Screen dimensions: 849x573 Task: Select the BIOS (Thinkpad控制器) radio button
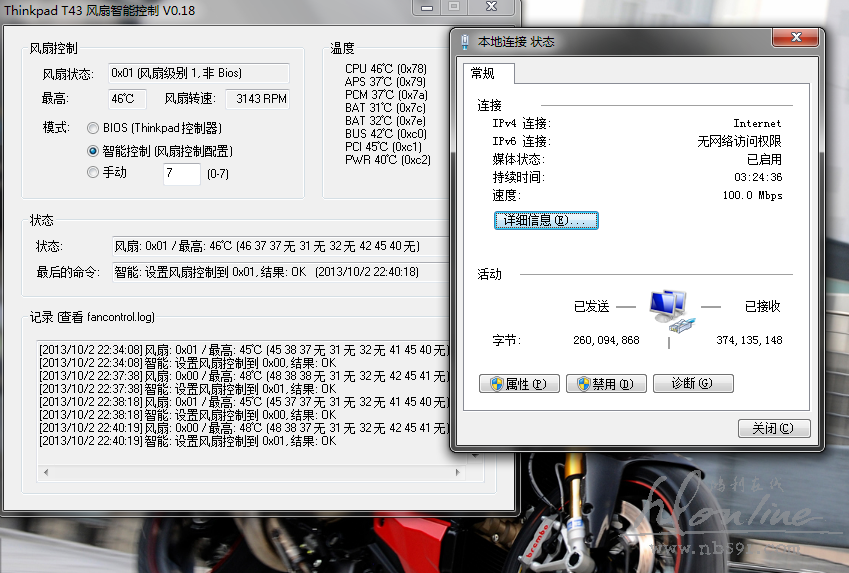94,128
